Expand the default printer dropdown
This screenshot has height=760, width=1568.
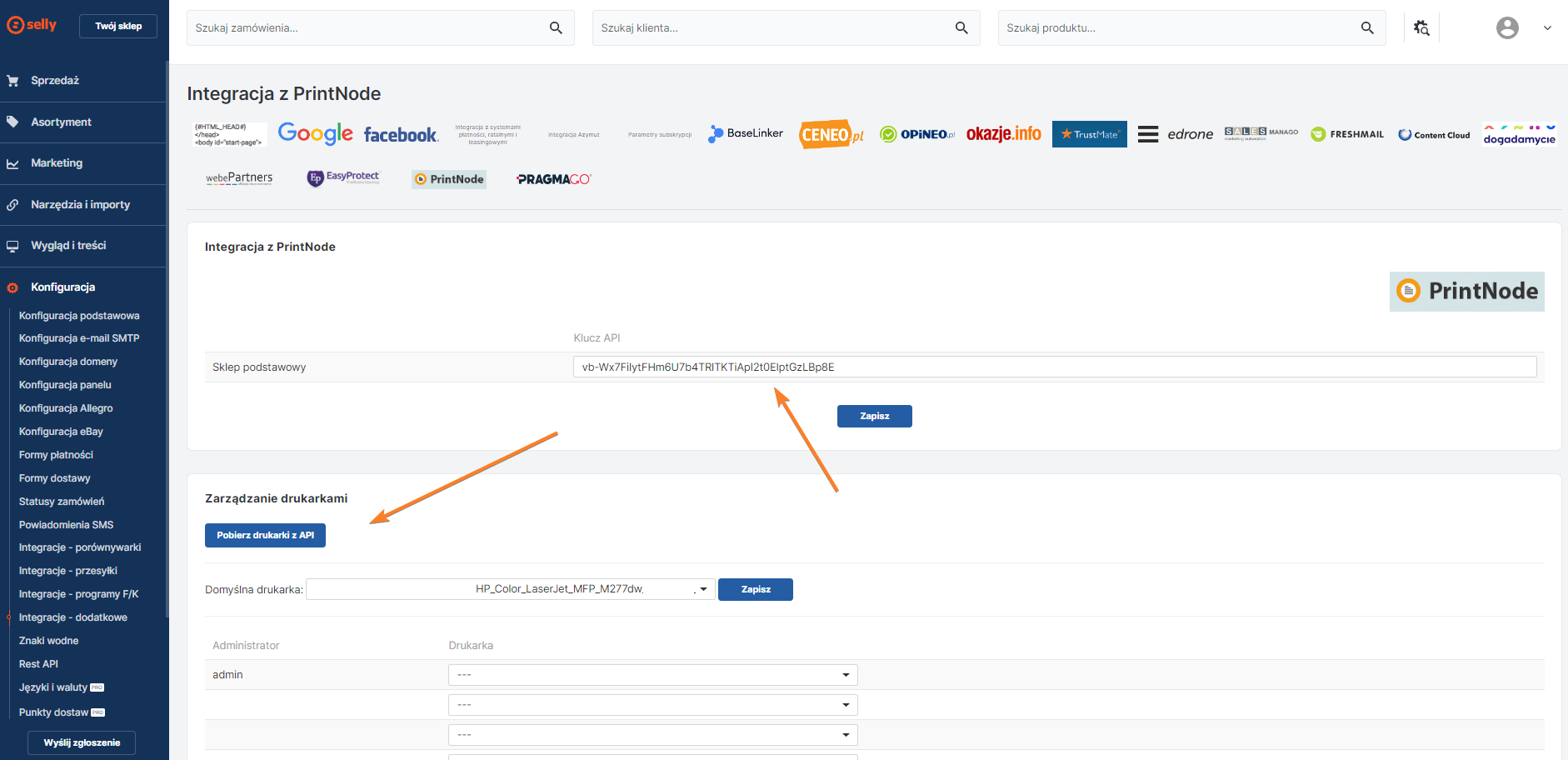pos(510,589)
